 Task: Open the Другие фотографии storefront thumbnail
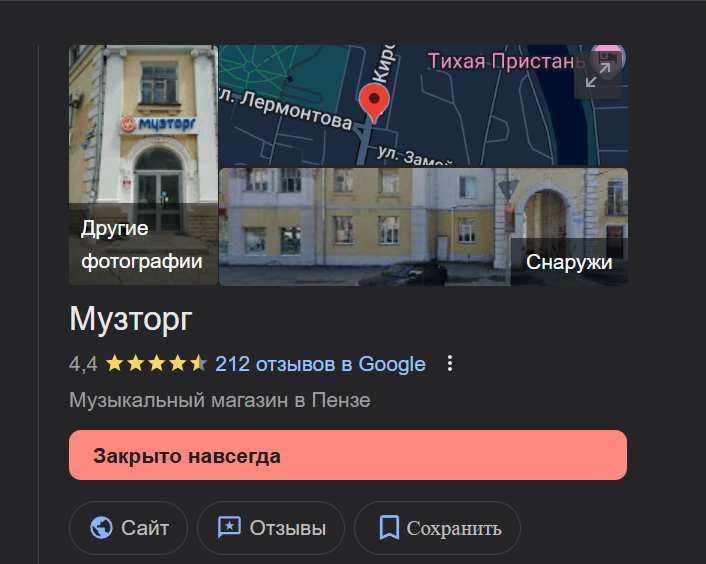click(144, 165)
